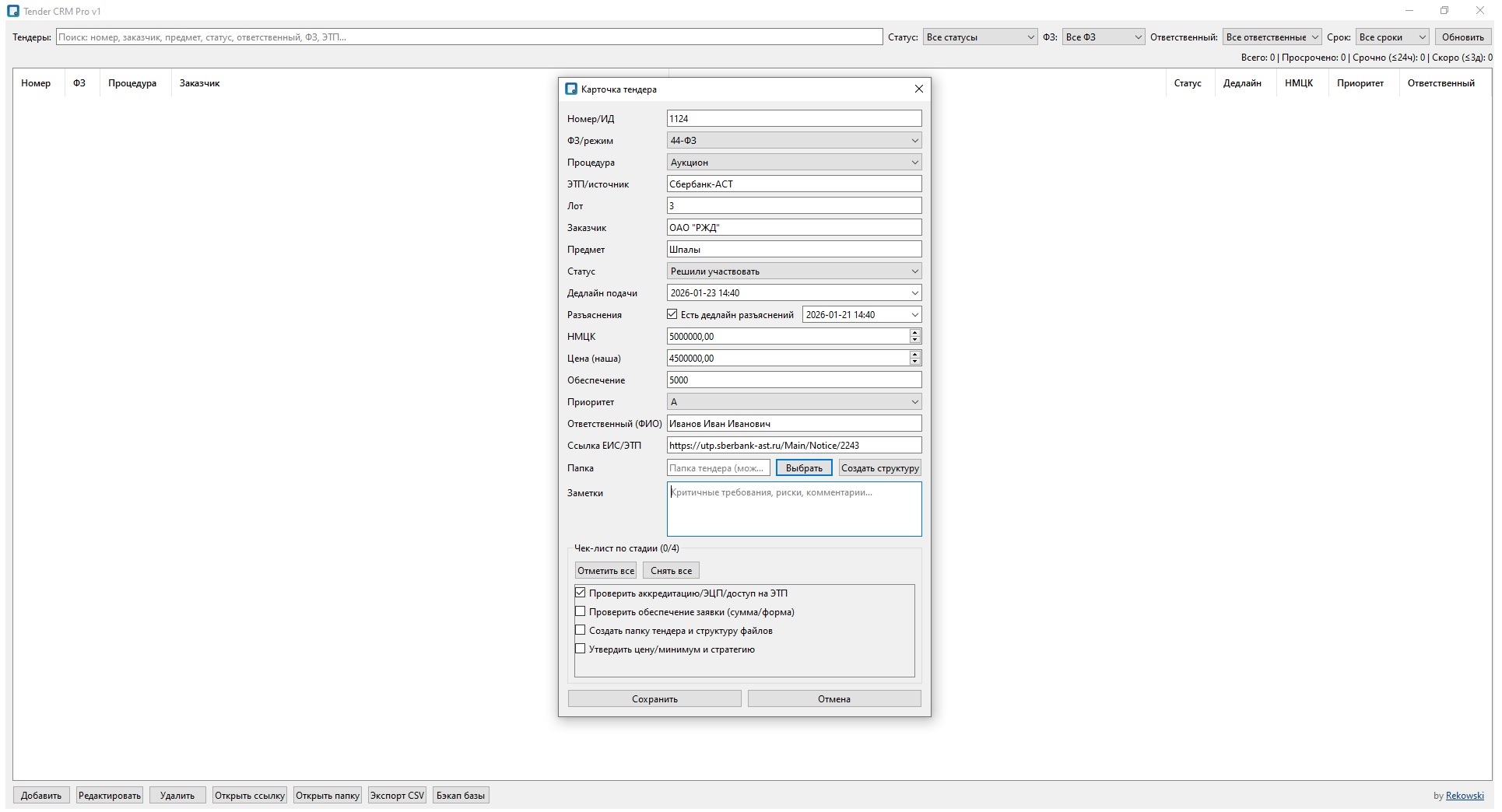This screenshot has height=812, width=1502.
Task: Open Дедлайн подачи date picker
Action: pyautogui.click(x=915, y=293)
